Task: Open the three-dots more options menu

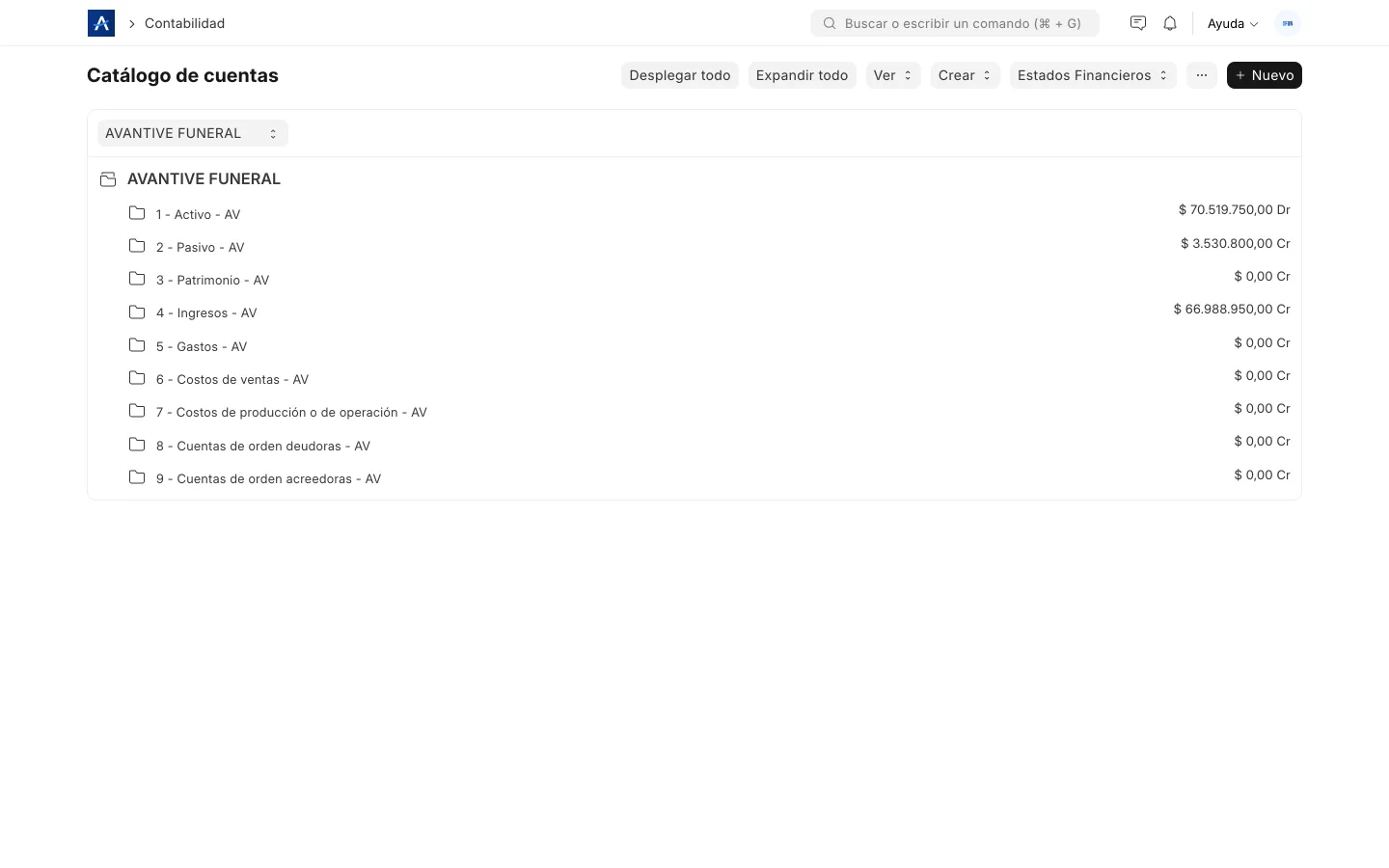Action: (1202, 75)
